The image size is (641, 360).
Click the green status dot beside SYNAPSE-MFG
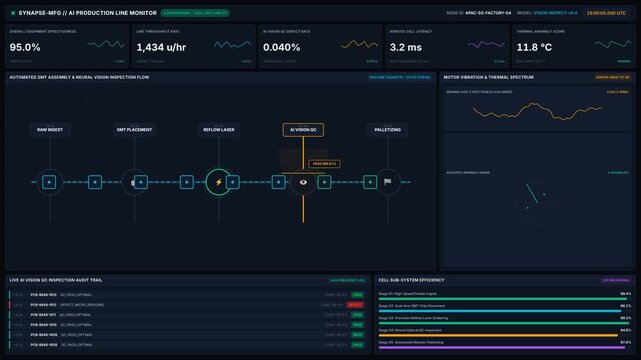coord(13,13)
